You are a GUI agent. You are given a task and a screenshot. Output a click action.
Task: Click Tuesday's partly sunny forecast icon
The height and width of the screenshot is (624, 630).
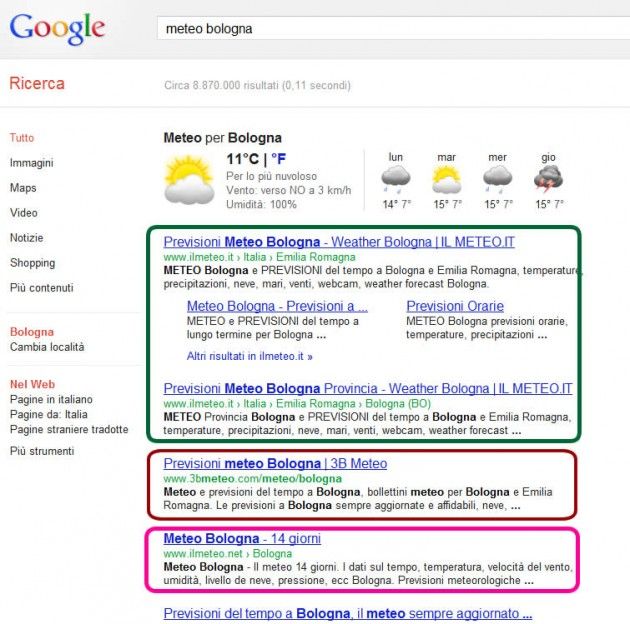(446, 179)
